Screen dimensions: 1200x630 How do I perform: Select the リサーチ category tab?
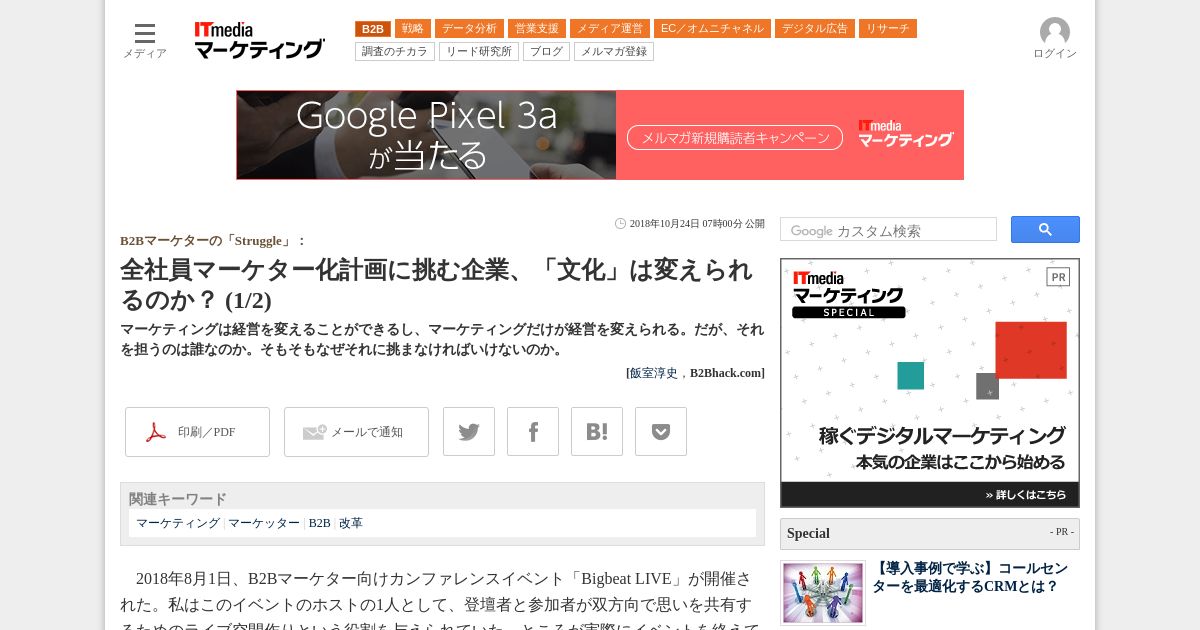(888, 29)
